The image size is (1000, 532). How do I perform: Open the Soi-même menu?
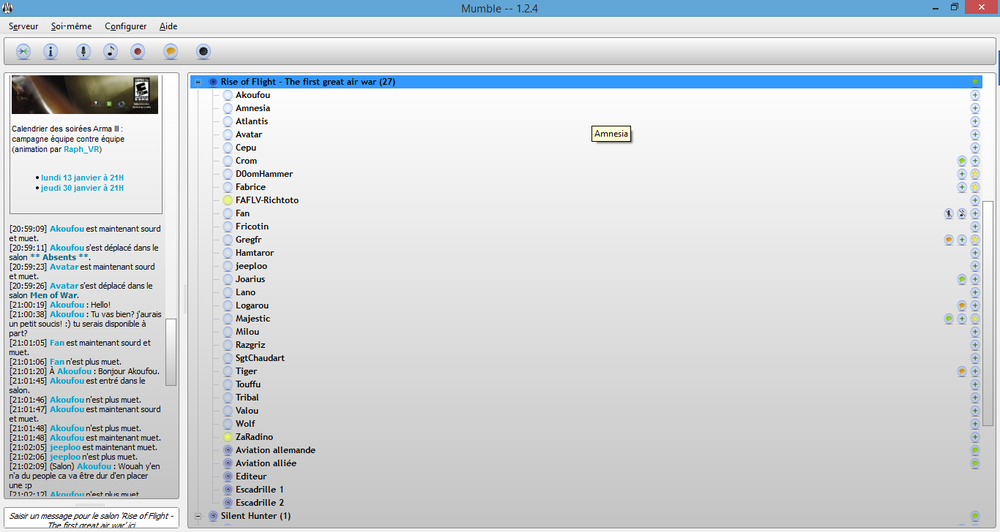tap(71, 26)
